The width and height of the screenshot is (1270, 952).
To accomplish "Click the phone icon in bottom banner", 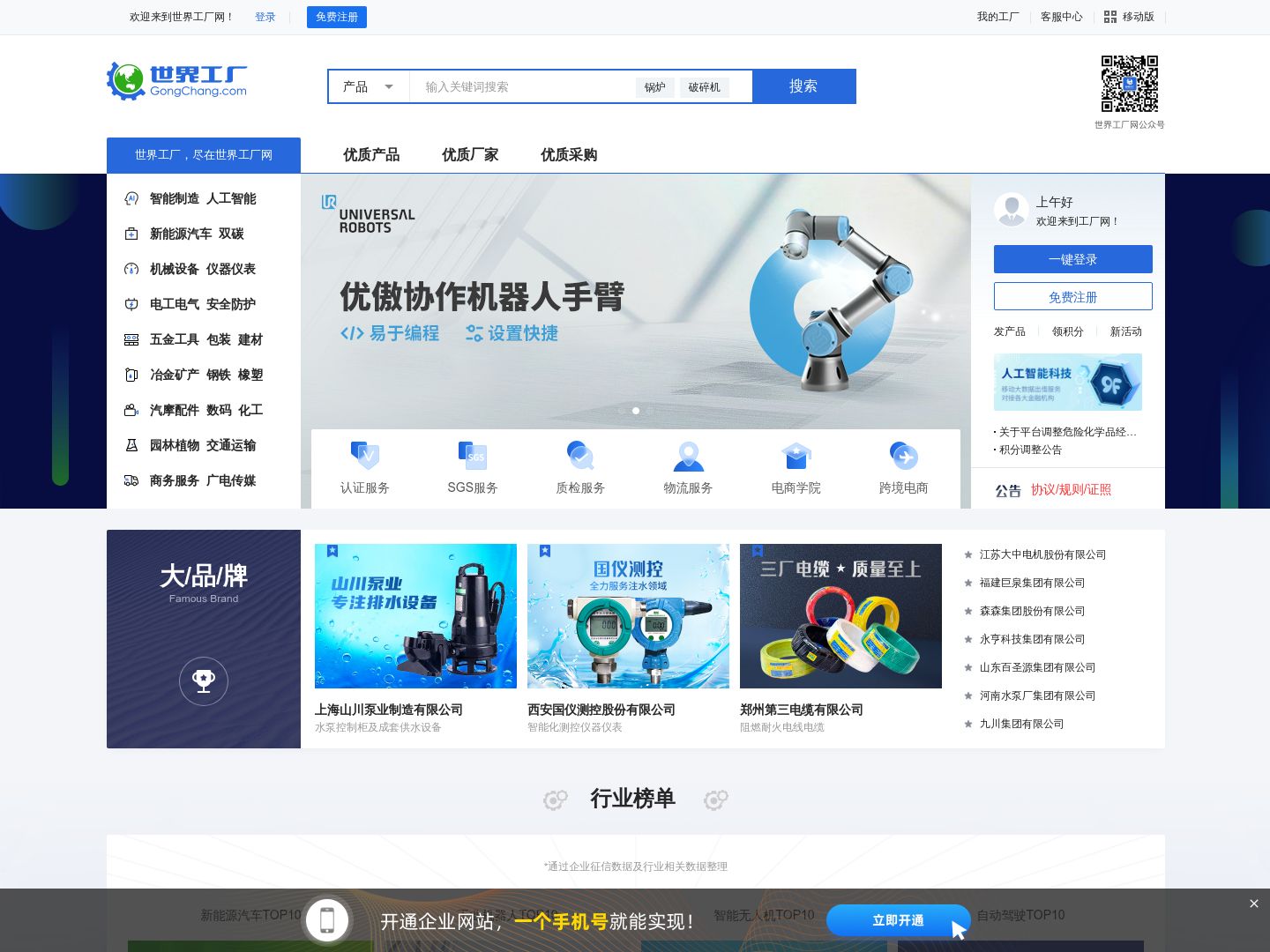I will tap(327, 920).
